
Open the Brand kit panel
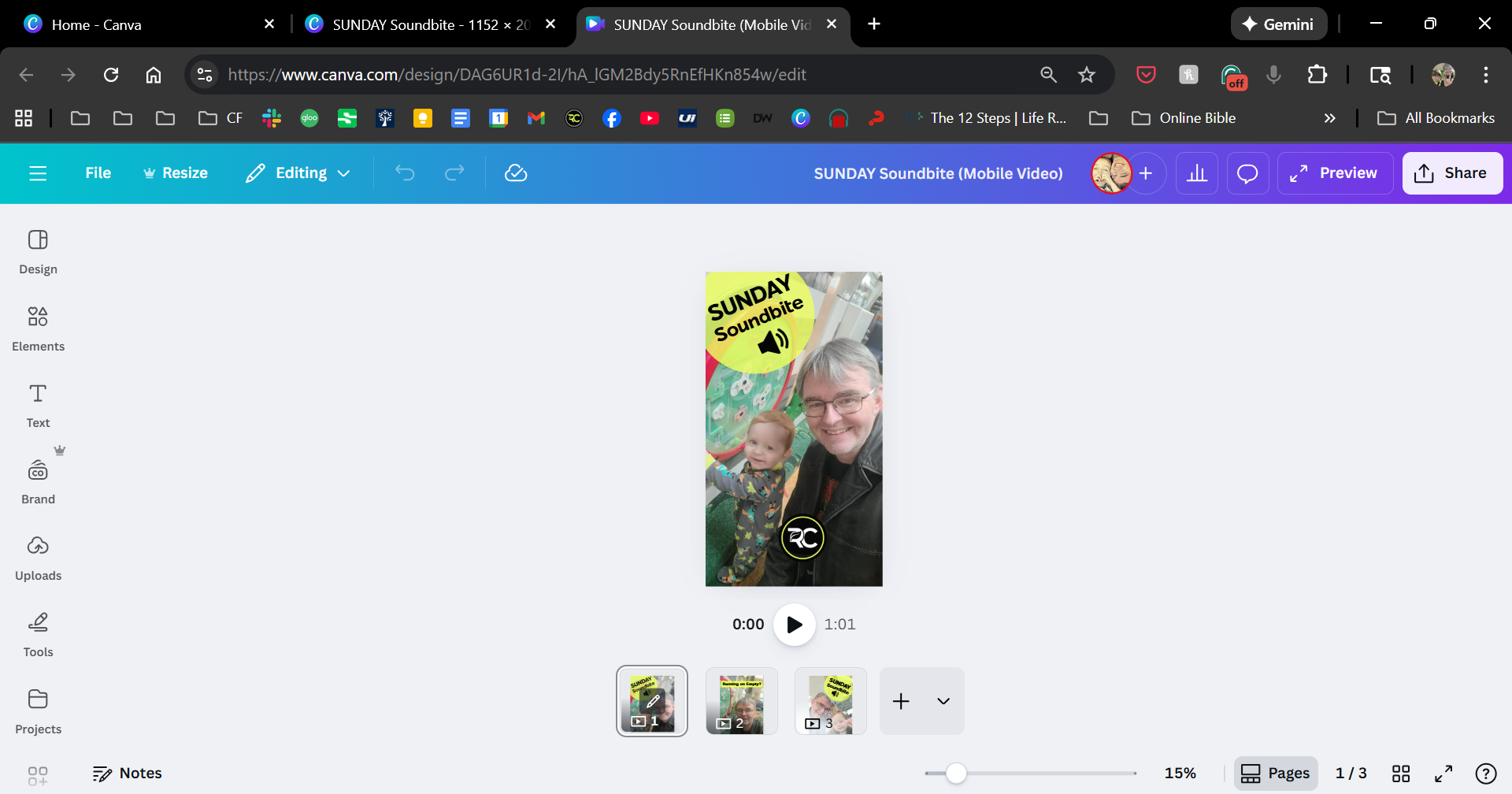[x=38, y=480]
